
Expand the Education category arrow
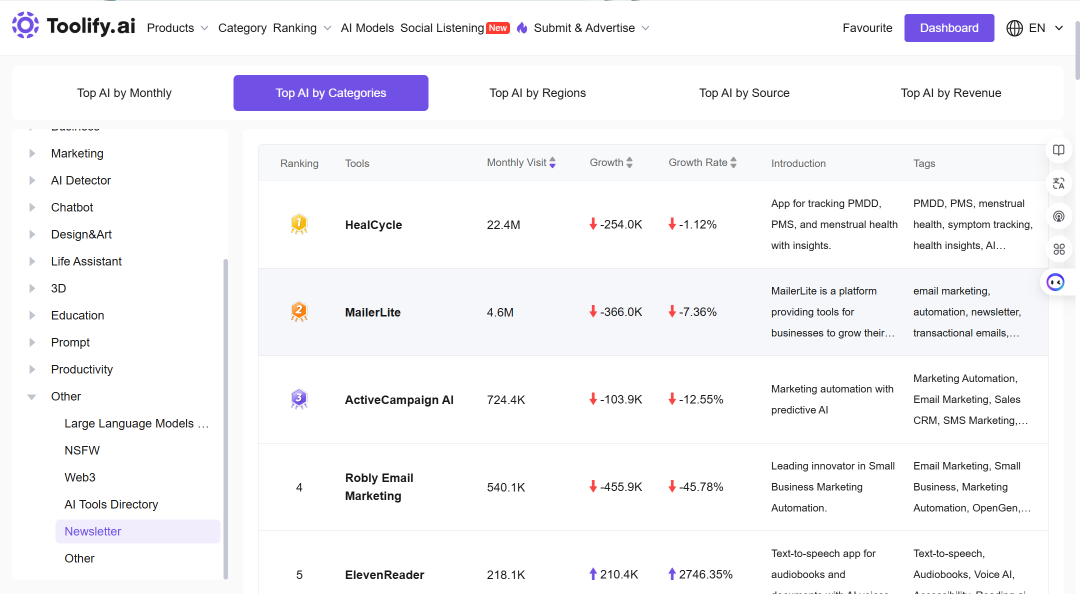coord(32,316)
